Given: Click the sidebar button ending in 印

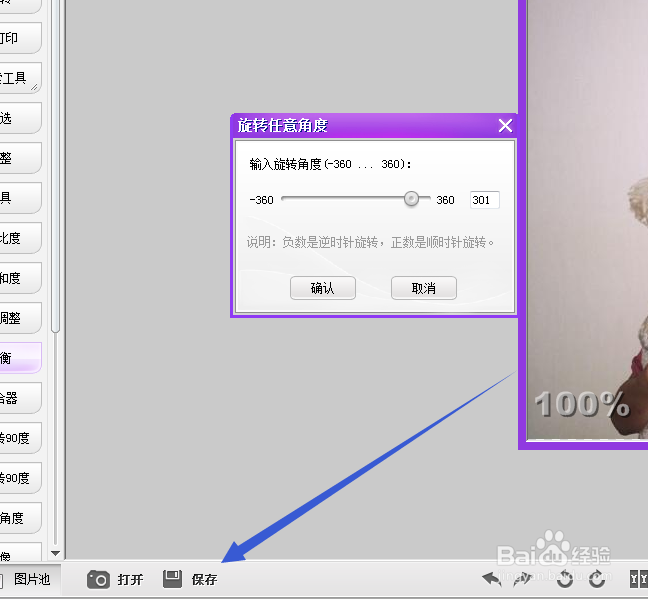Looking at the screenshot, I should point(20,38).
